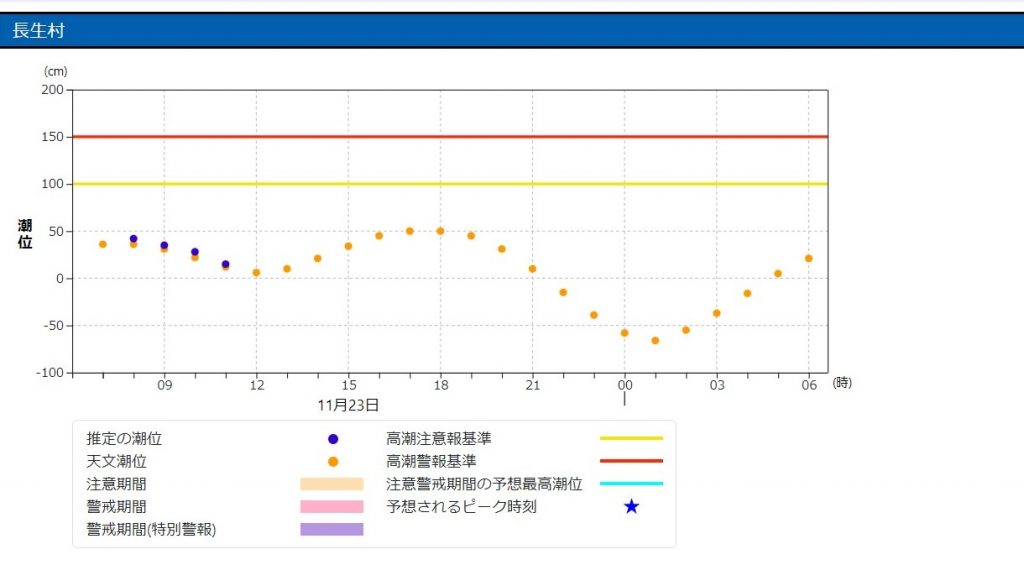Click the orange astronomical tide point at 07 o'clock
Image resolution: width=1024 pixels, height=565 pixels.
[103, 244]
